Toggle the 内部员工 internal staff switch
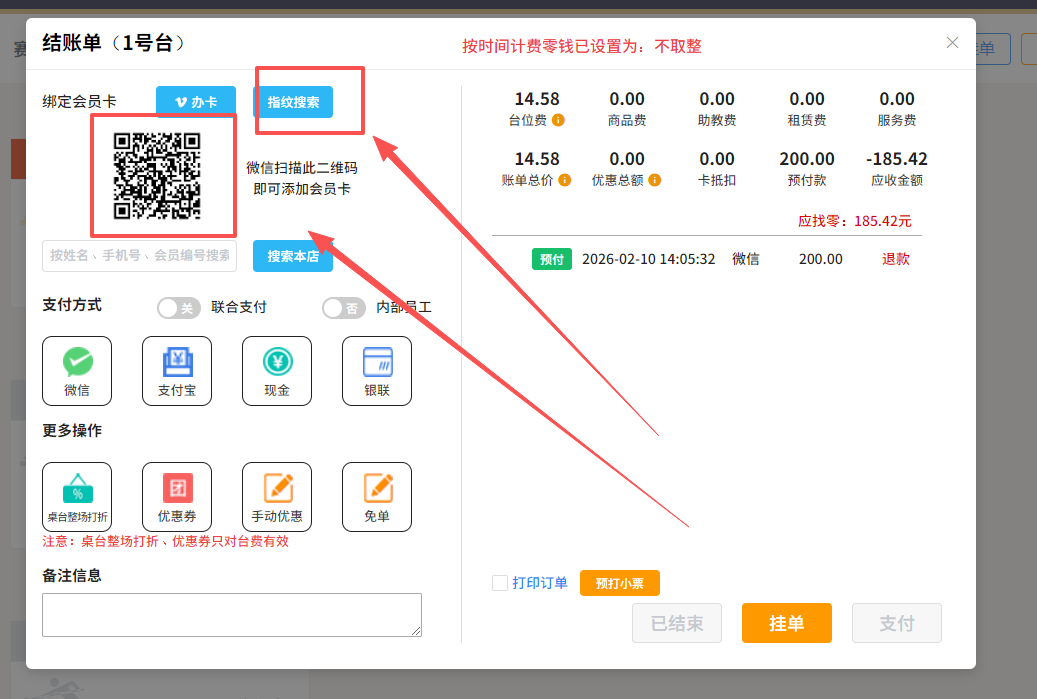Image resolution: width=1037 pixels, height=699 pixels. (344, 308)
